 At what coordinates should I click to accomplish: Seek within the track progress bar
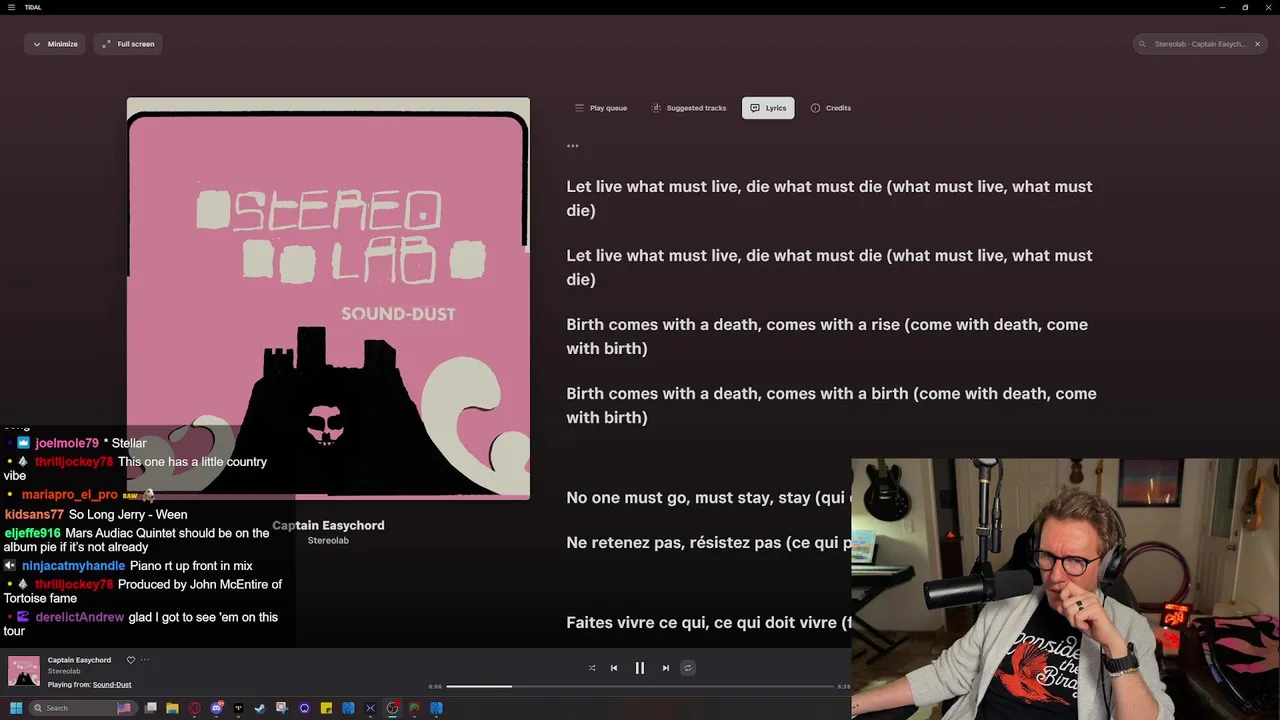[640, 686]
